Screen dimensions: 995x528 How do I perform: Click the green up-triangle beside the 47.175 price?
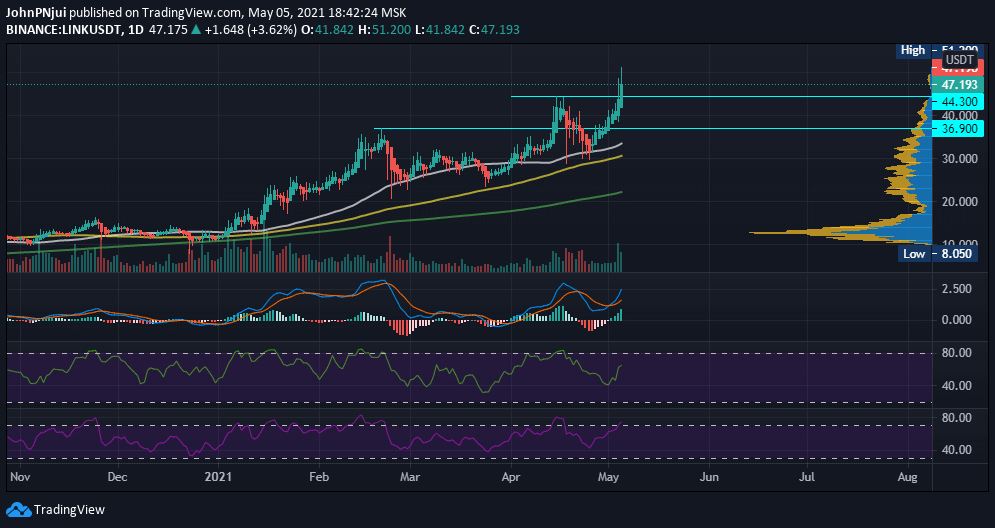[197, 29]
